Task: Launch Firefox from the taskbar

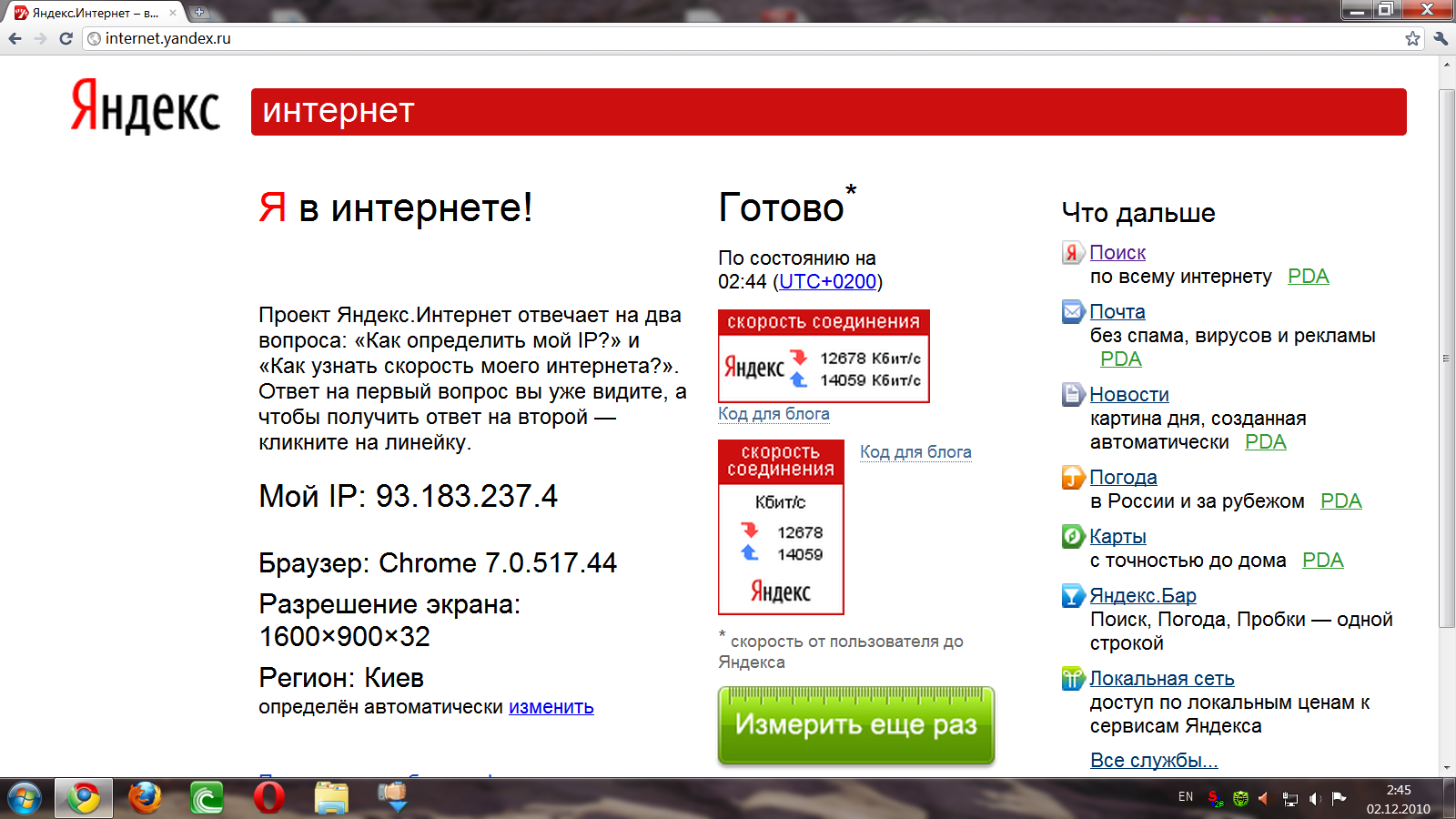Action: (x=145, y=798)
